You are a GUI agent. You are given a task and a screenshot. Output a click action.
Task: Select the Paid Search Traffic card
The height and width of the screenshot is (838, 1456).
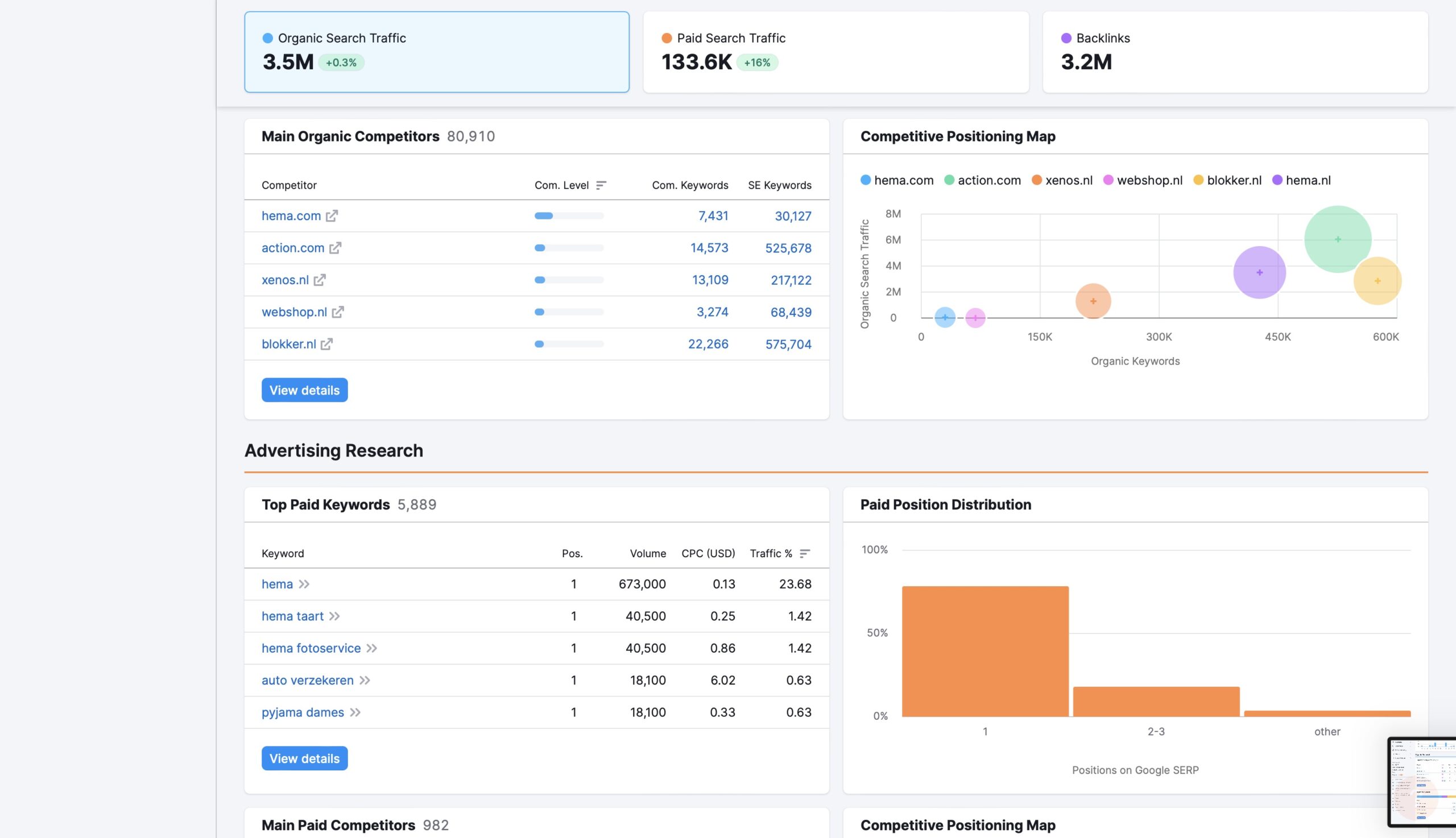(x=836, y=52)
